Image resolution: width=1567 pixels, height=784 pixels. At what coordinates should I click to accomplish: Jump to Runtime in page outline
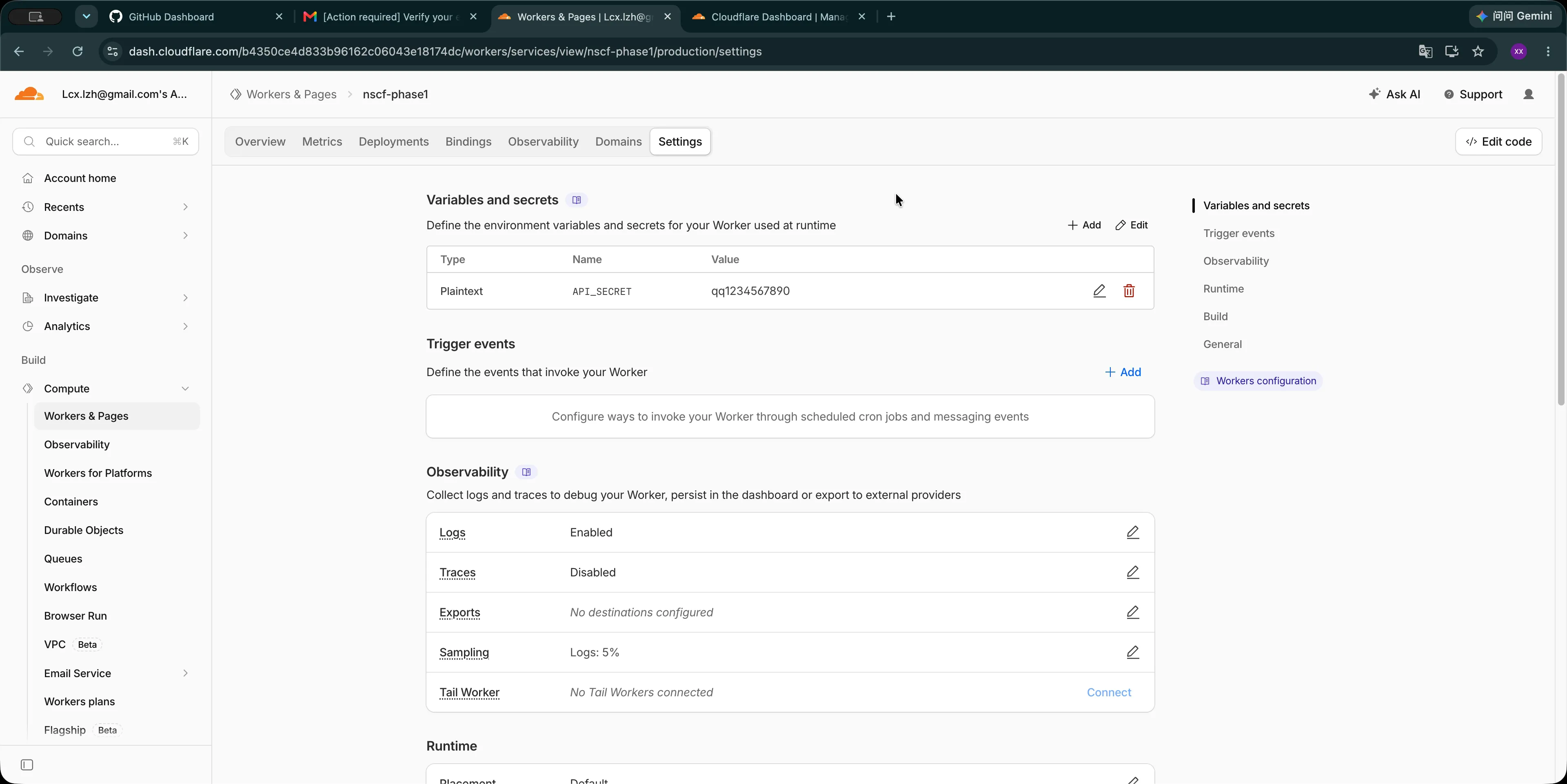[1223, 289]
